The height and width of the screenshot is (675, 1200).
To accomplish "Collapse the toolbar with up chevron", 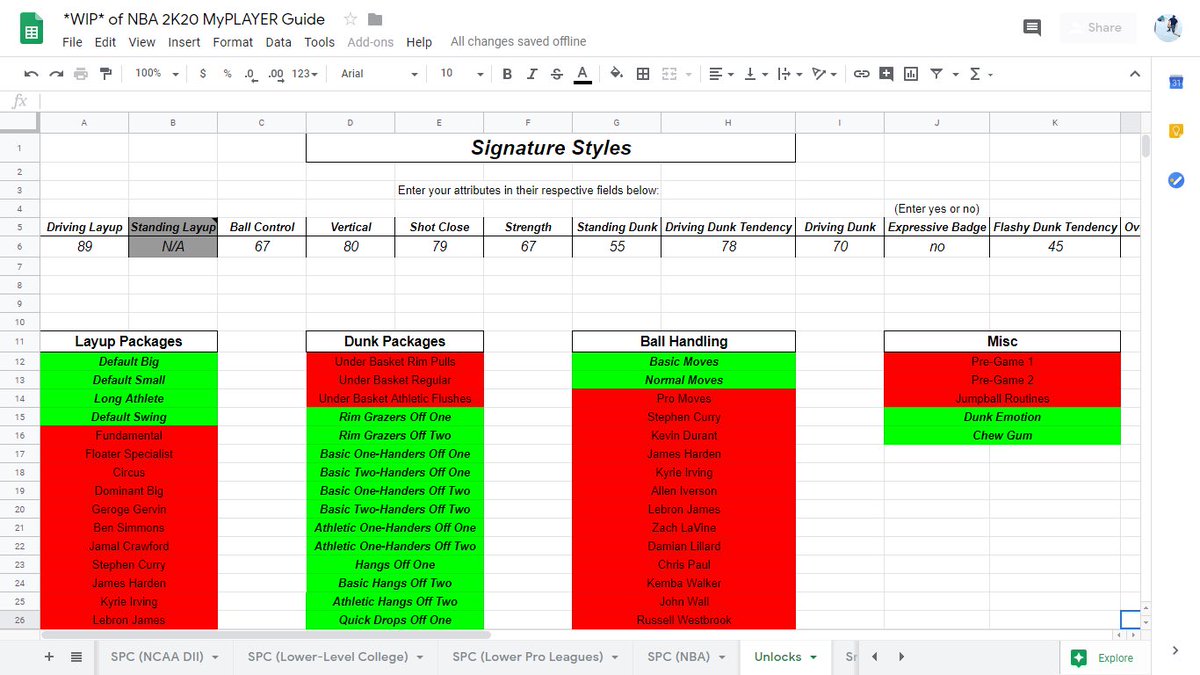I will tap(1134, 74).
